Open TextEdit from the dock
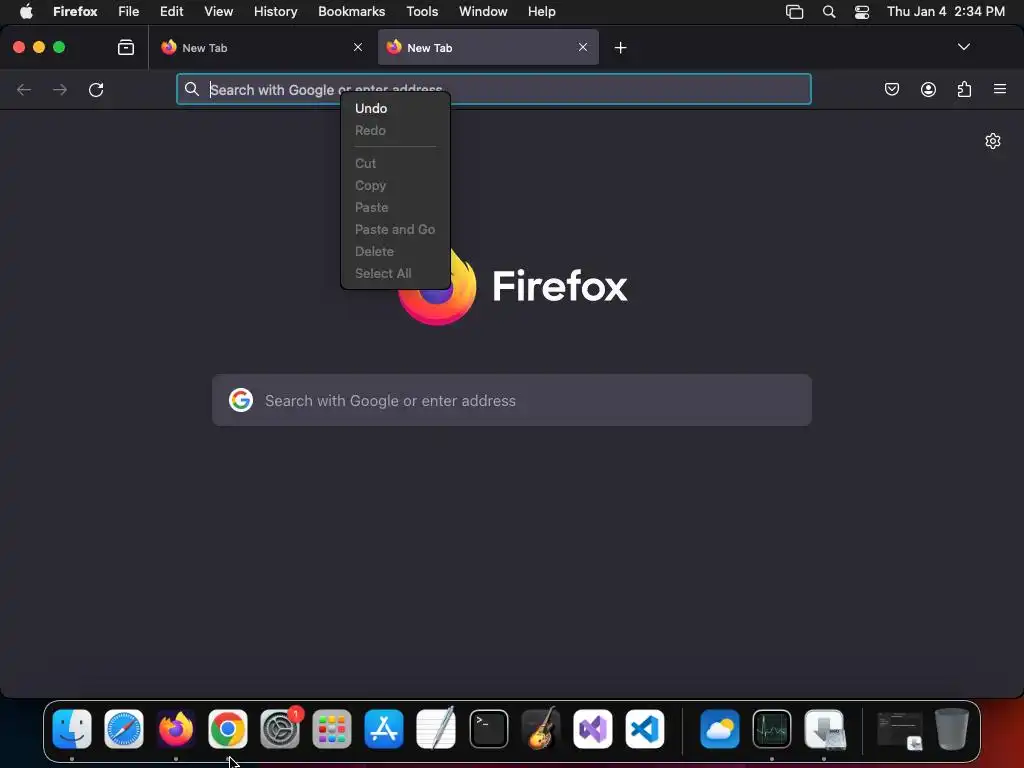The width and height of the screenshot is (1024, 768). click(436, 729)
